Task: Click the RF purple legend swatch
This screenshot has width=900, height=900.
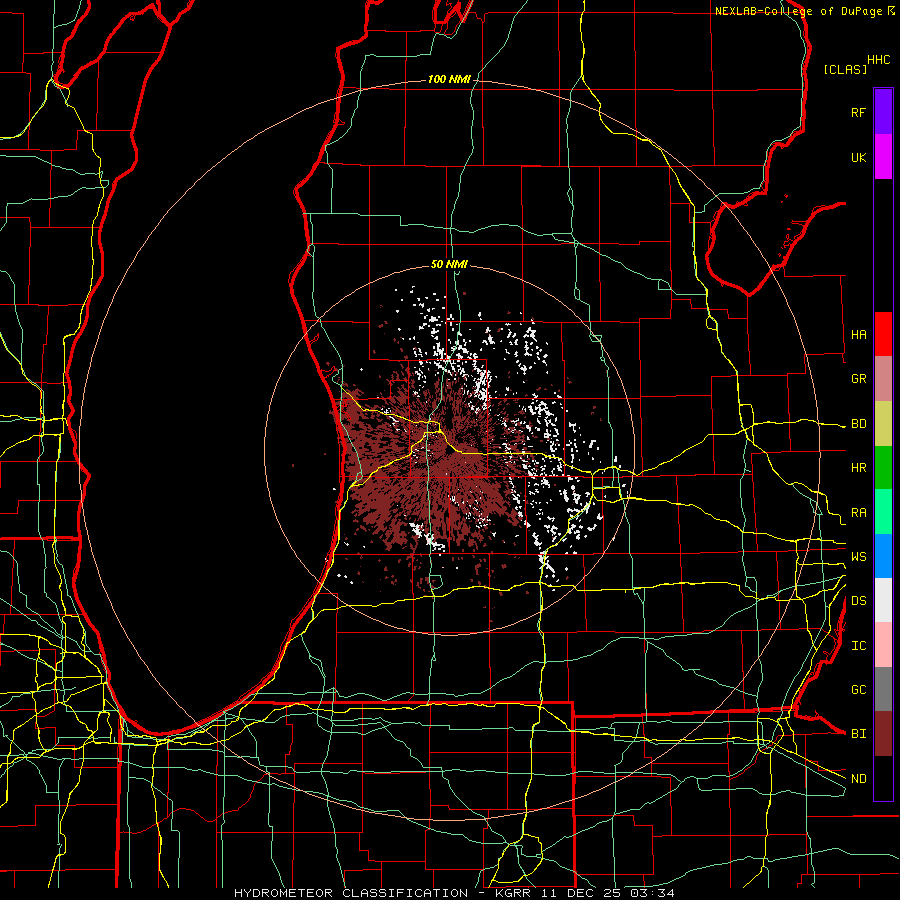Action: [x=883, y=112]
